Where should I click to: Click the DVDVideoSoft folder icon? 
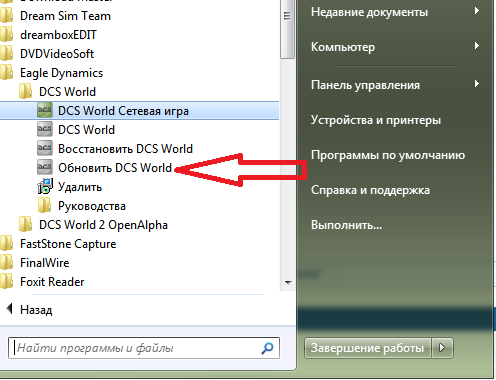click(x=7, y=53)
